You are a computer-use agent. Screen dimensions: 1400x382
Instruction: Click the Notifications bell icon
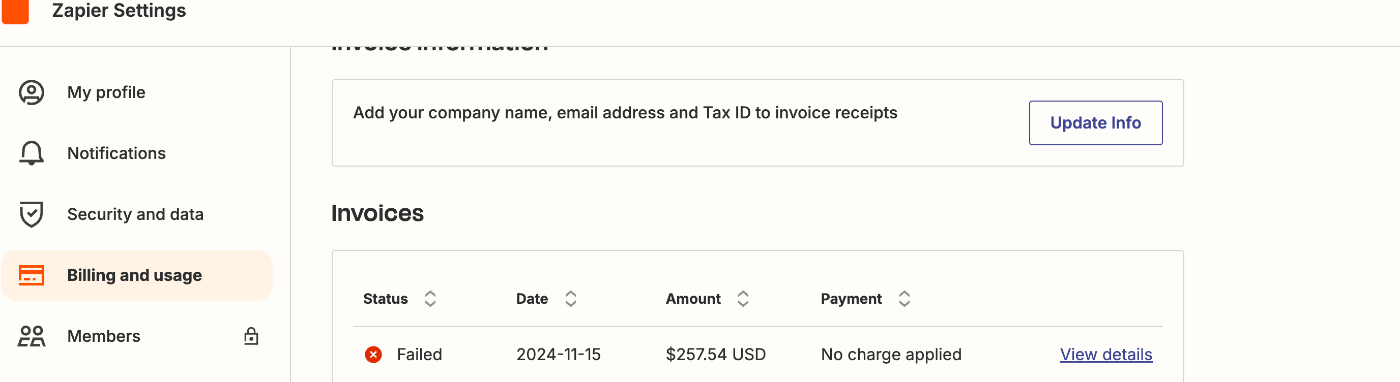point(32,153)
